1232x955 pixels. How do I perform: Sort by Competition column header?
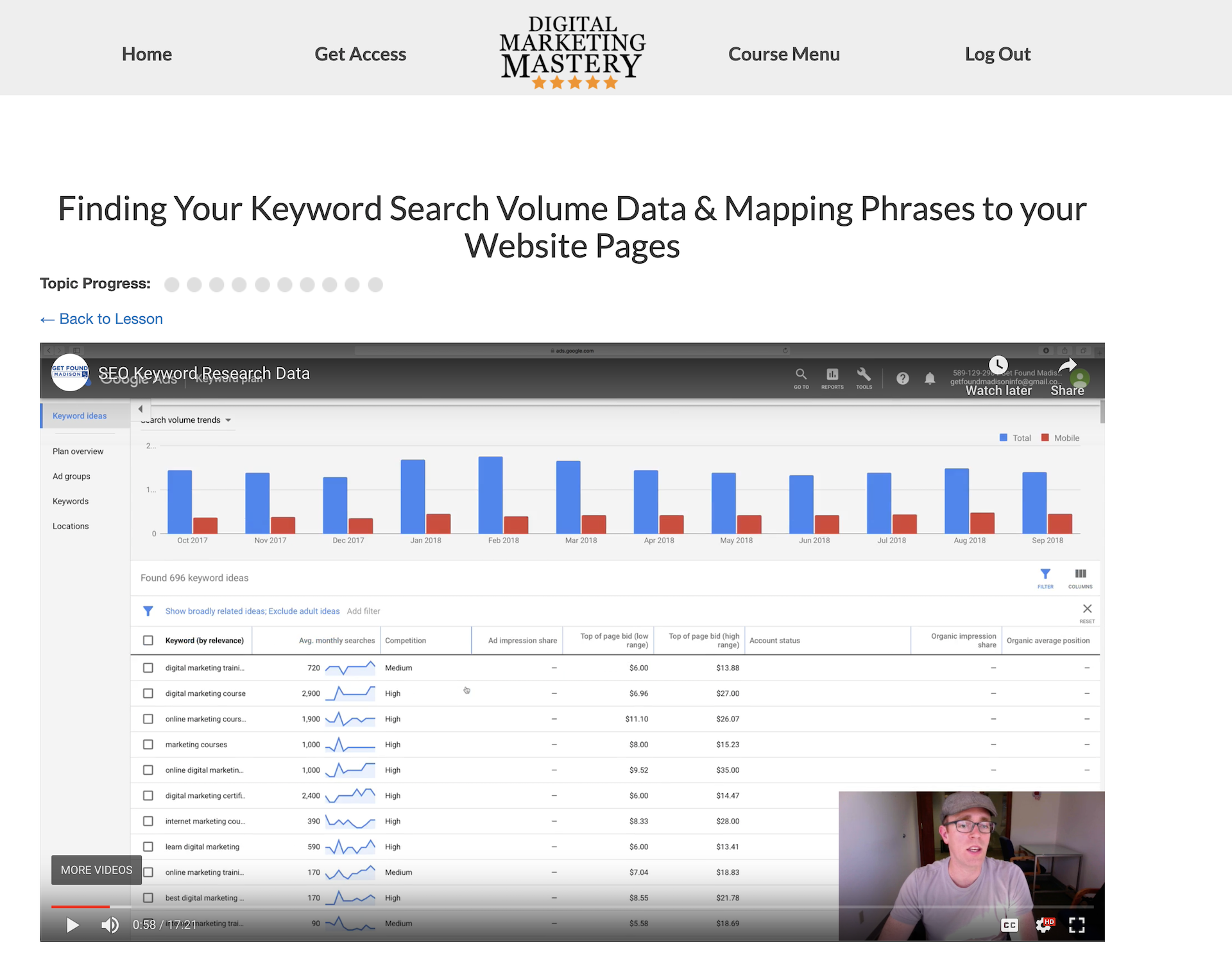[x=406, y=641]
